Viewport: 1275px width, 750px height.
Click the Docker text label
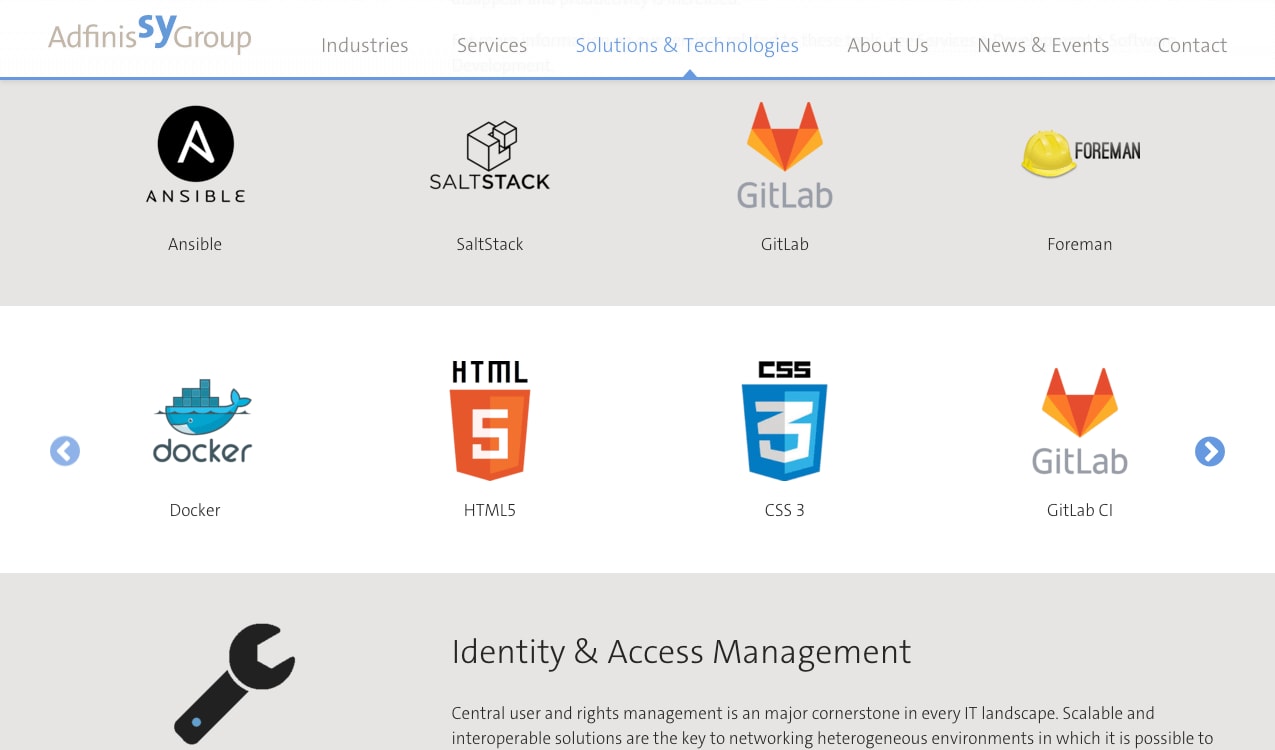pos(195,510)
